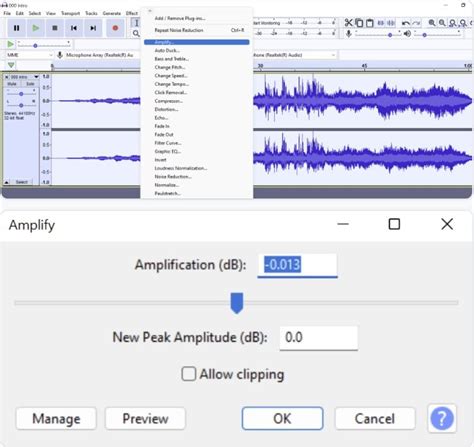Open the MME audio host dropdown
This screenshot has width=474, height=447.
[30, 55]
